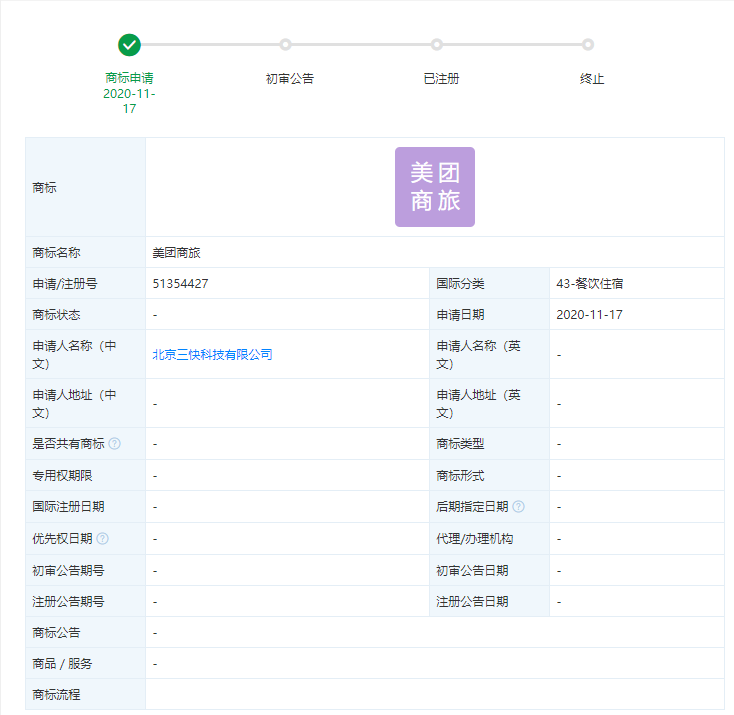Click the 终止 step label
The image size is (734, 715).
pos(592,78)
